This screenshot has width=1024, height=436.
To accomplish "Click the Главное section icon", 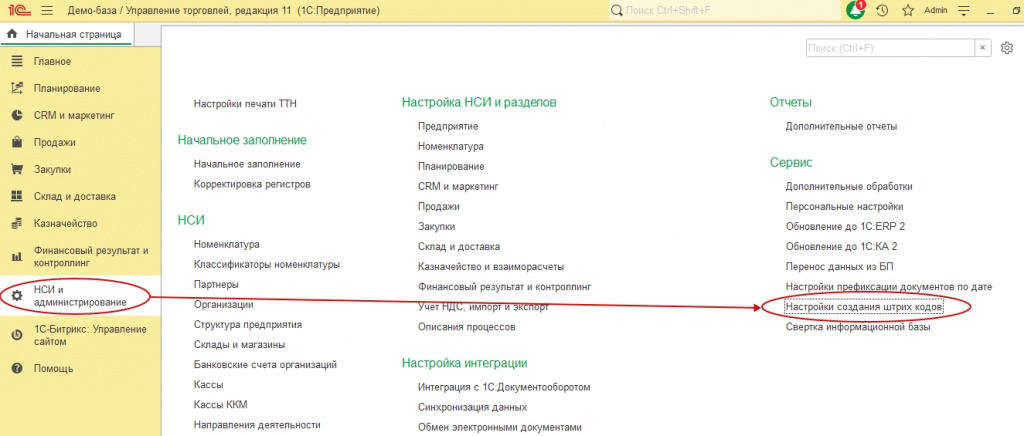I will [x=18, y=61].
